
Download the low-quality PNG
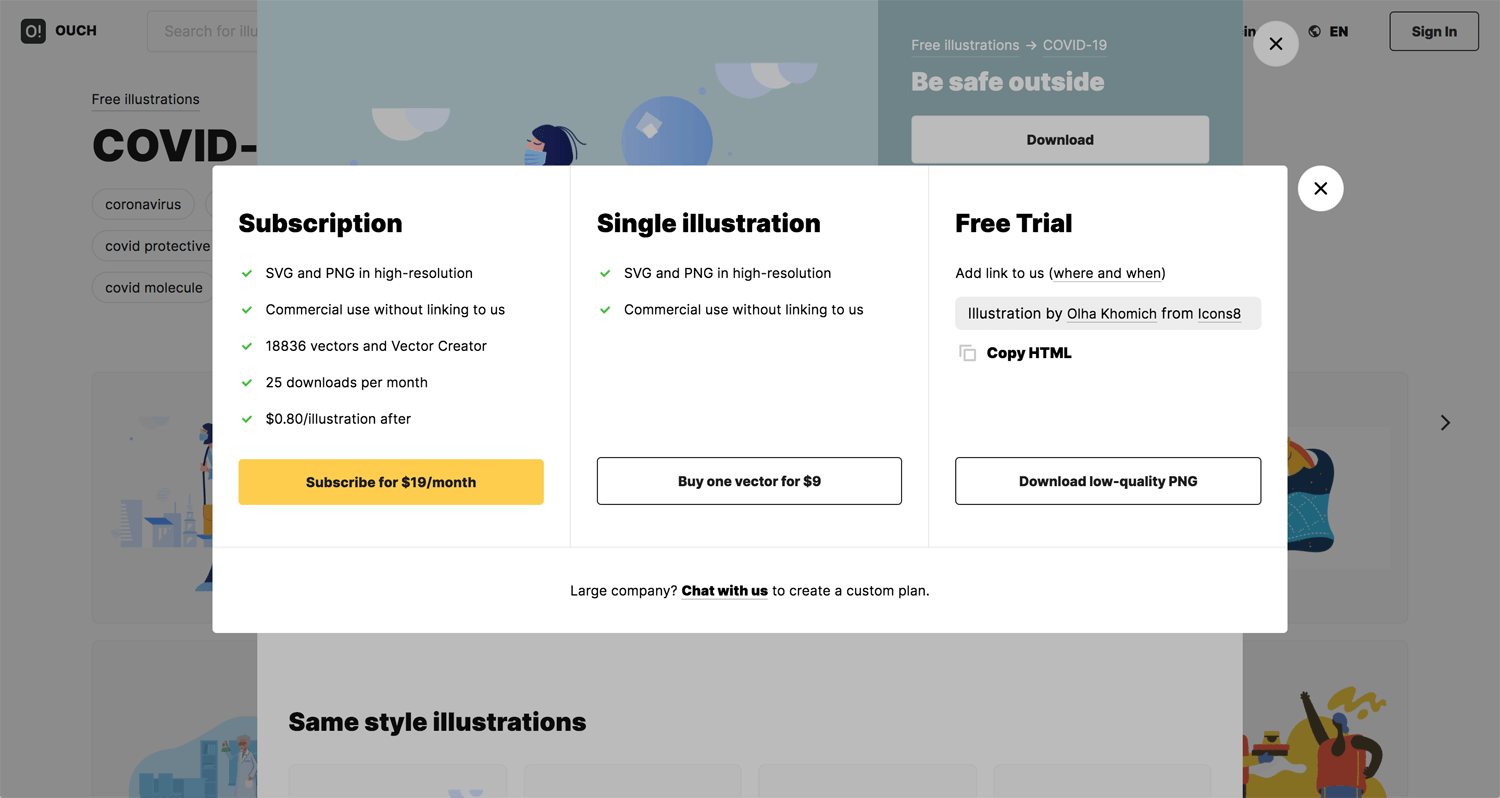click(x=1108, y=481)
